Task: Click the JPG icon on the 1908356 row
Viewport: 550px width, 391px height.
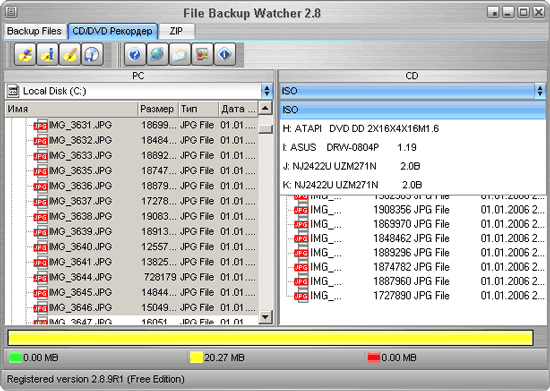Action: [301, 210]
